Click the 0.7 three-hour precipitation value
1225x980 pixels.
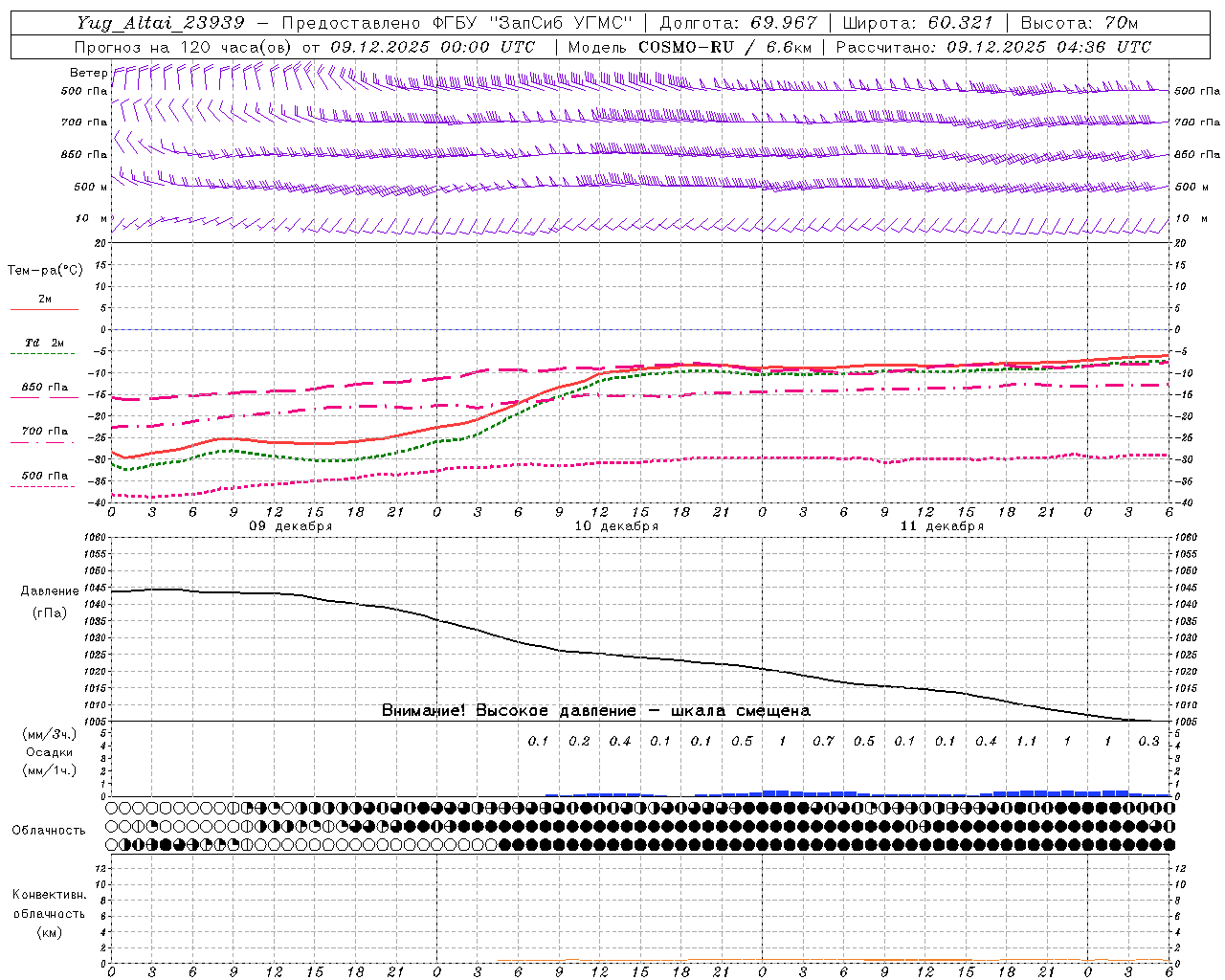coord(823,742)
